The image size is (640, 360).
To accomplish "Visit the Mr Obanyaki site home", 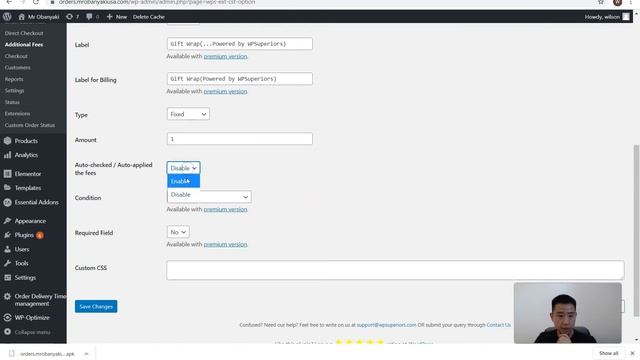I will click(x=39, y=17).
